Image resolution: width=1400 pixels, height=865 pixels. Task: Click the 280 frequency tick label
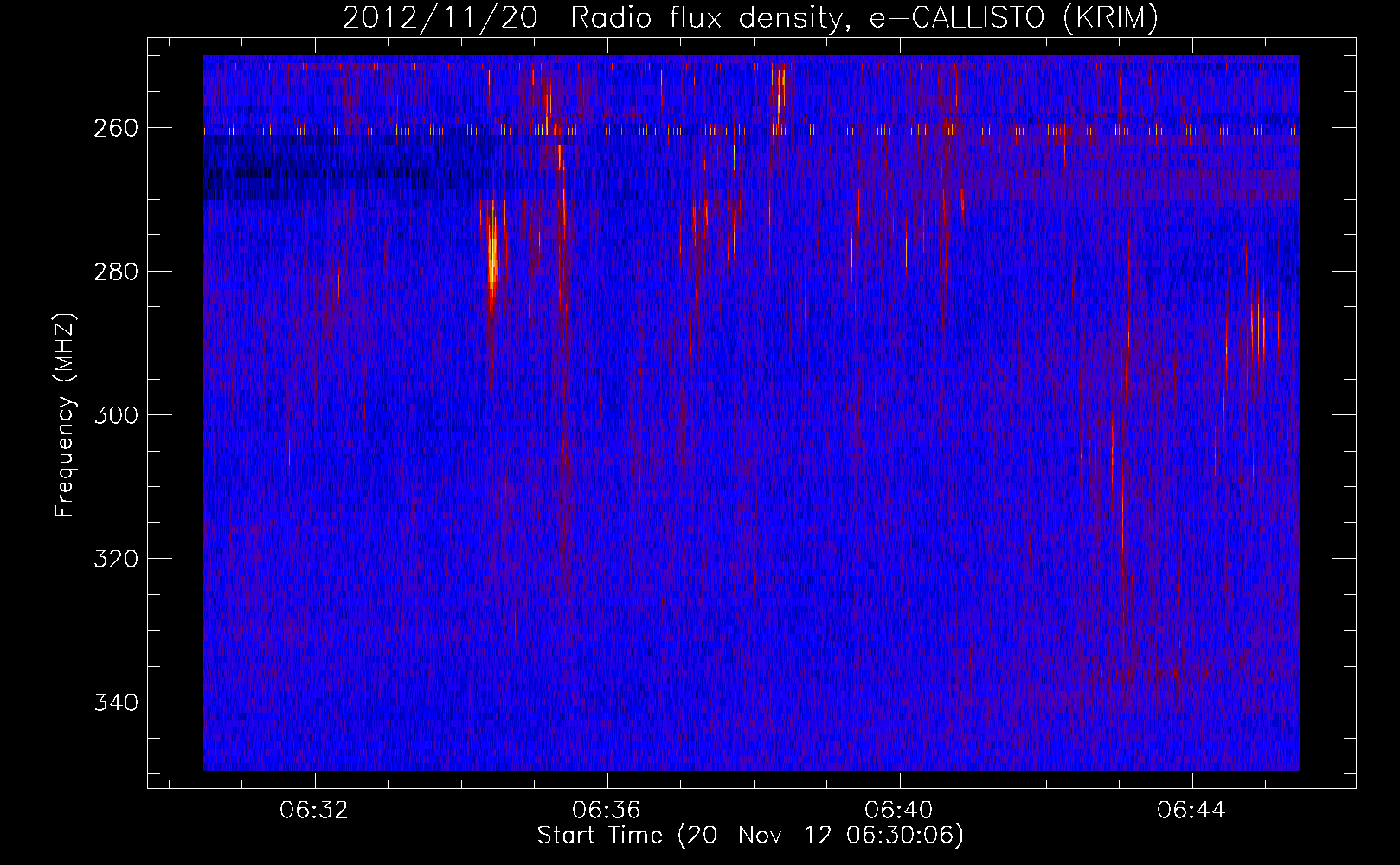(x=115, y=272)
